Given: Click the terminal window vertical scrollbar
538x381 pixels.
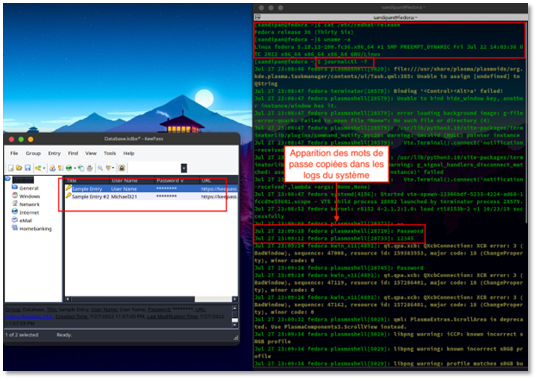Looking at the screenshot, I should [526, 124].
